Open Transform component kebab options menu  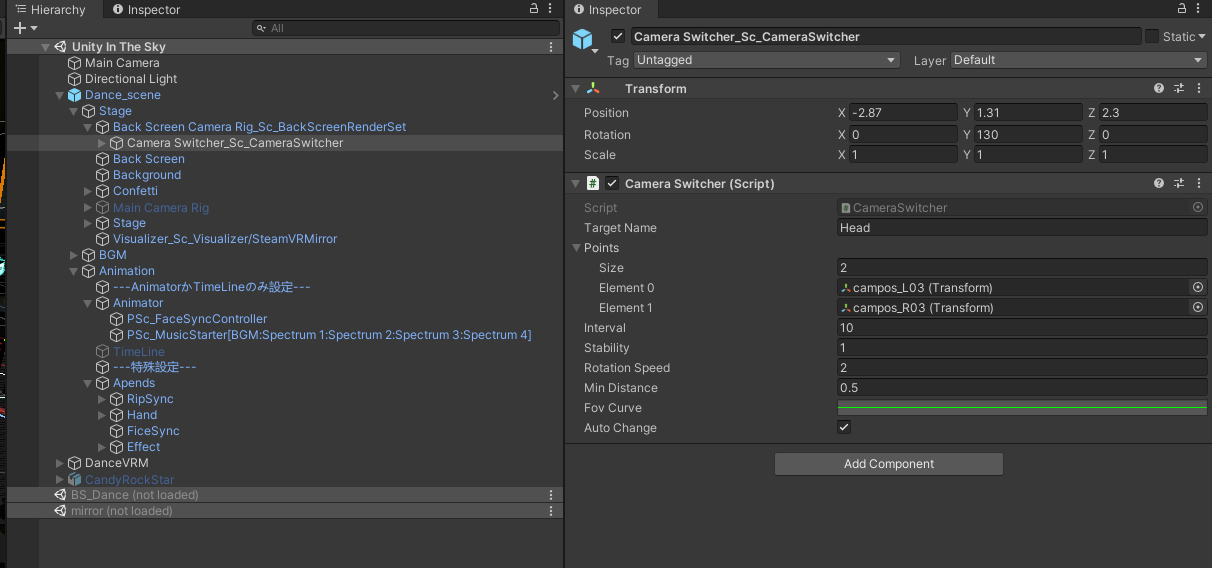click(1199, 89)
